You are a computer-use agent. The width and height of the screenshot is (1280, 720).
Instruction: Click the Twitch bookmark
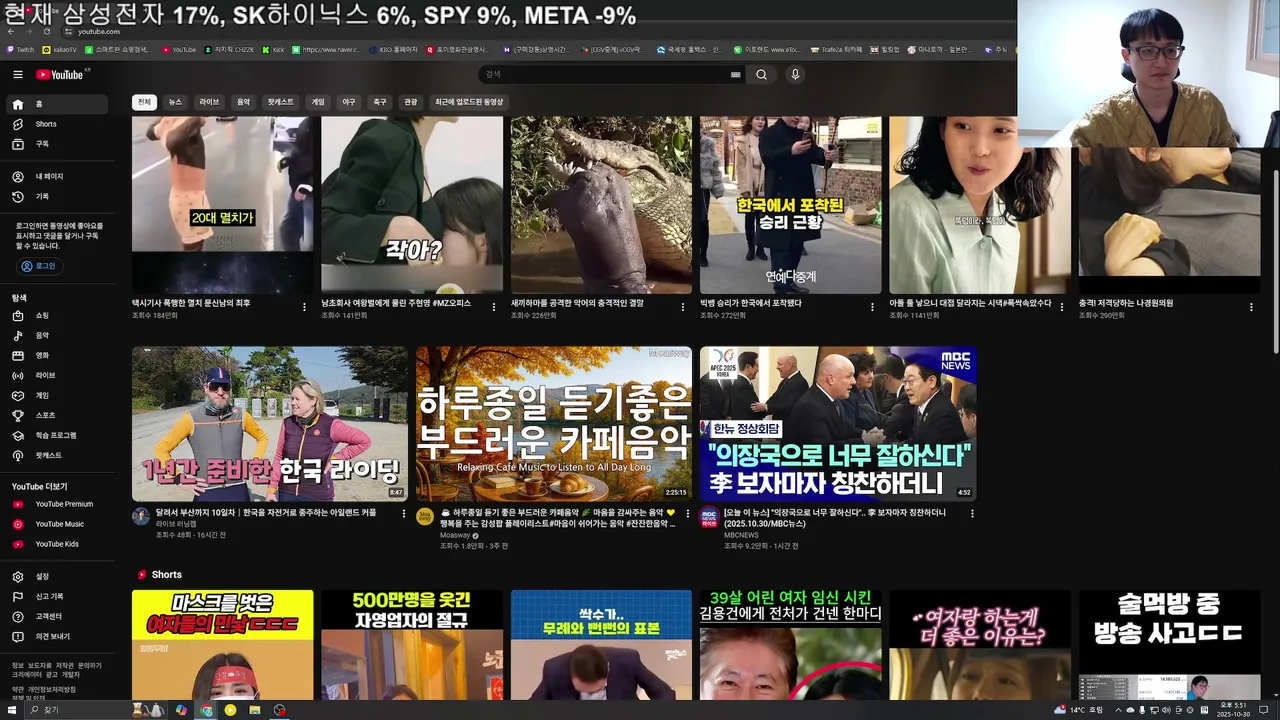(x=20, y=49)
